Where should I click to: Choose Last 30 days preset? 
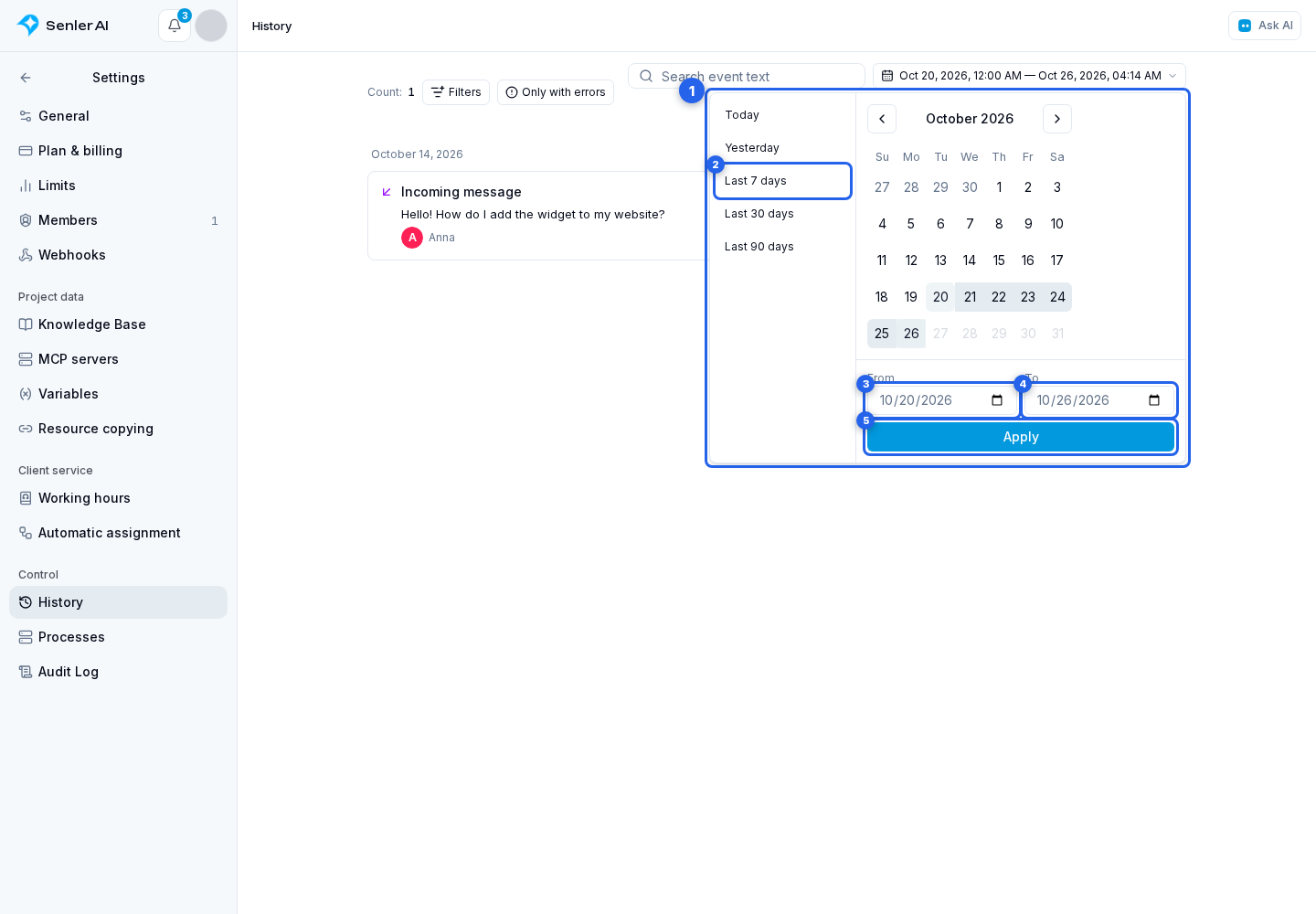[782, 214]
